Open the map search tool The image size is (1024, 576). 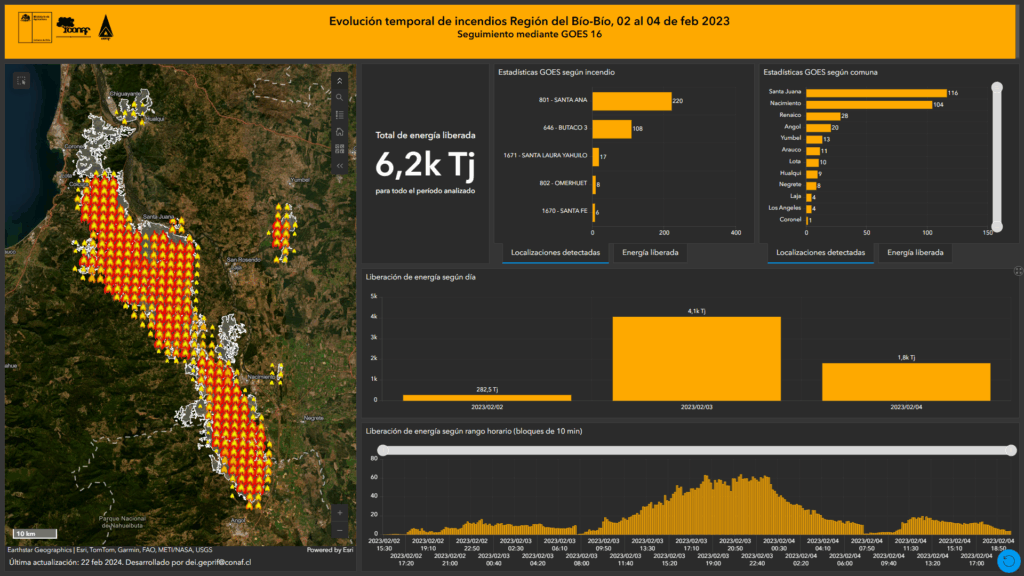[x=340, y=97]
